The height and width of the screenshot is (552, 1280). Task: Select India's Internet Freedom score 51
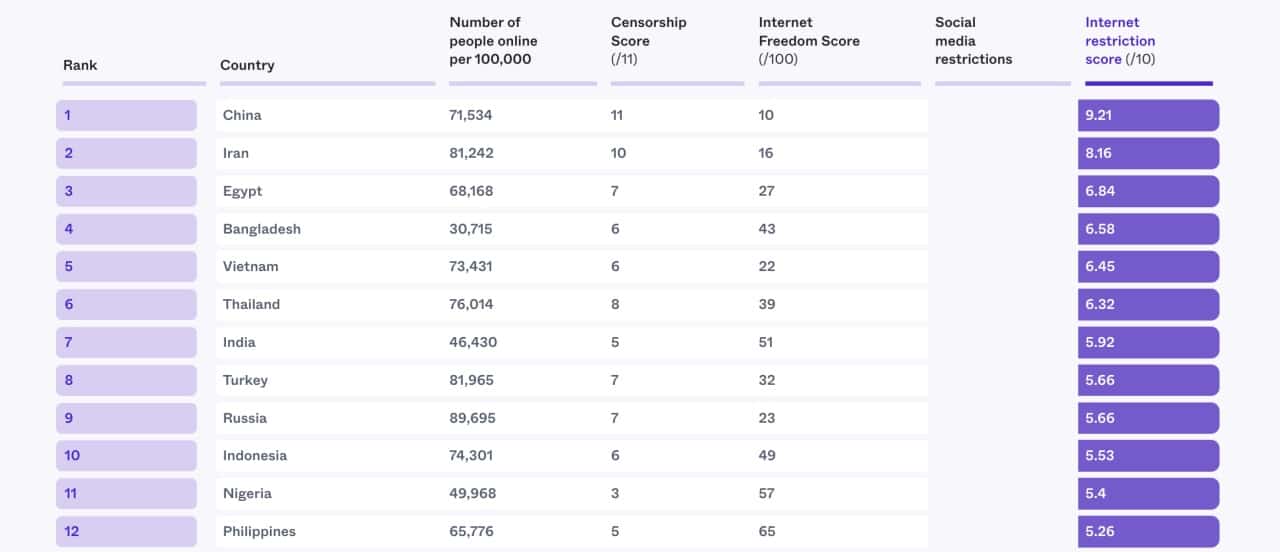tap(766, 342)
